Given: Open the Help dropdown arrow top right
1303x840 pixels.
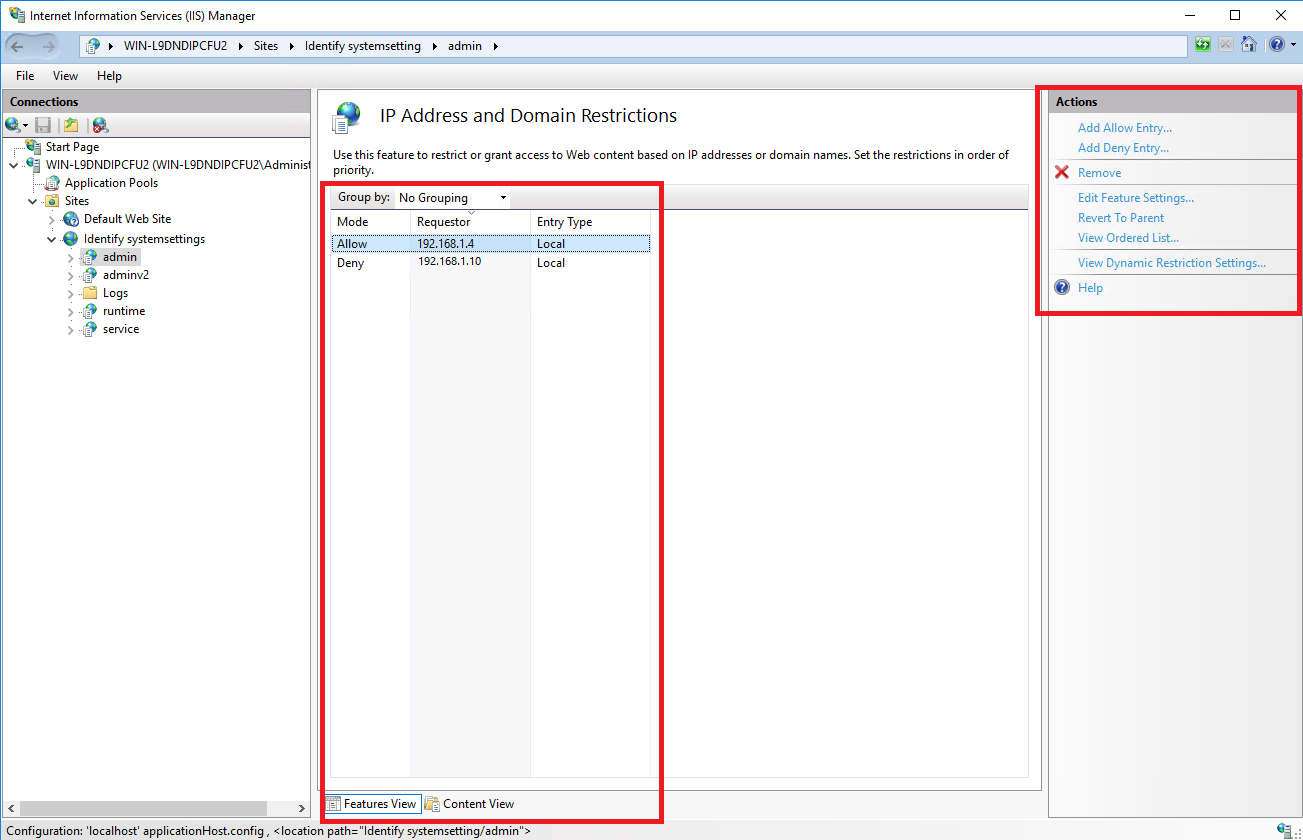Looking at the screenshot, I should point(1292,45).
